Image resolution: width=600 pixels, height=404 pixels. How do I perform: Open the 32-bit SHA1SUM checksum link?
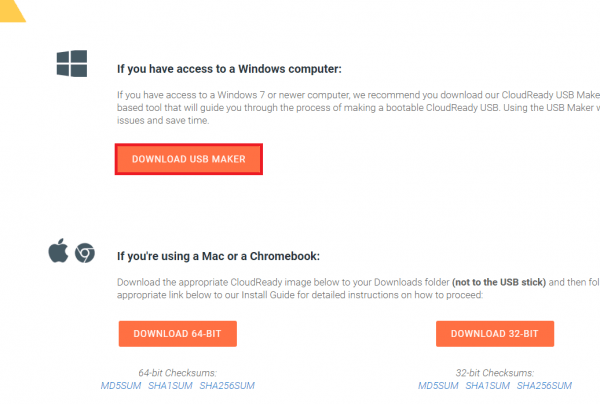(x=488, y=386)
